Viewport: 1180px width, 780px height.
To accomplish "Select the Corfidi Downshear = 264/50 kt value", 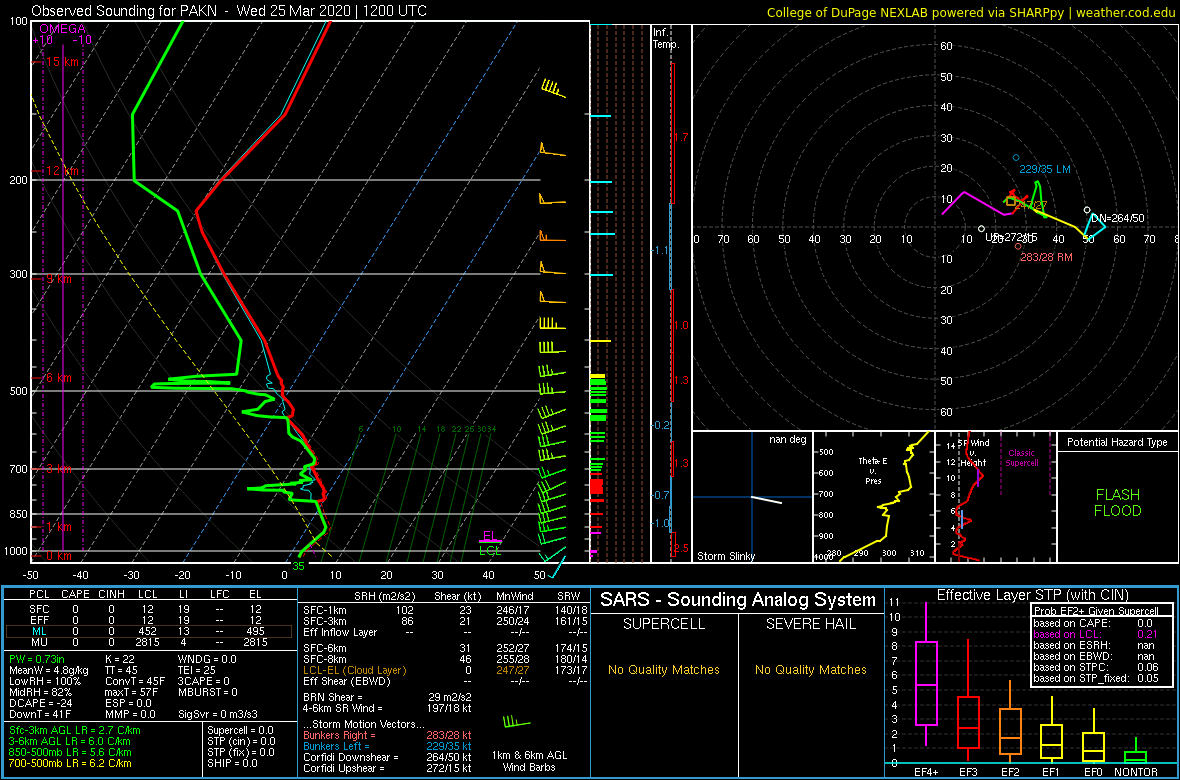I will tap(386, 757).
